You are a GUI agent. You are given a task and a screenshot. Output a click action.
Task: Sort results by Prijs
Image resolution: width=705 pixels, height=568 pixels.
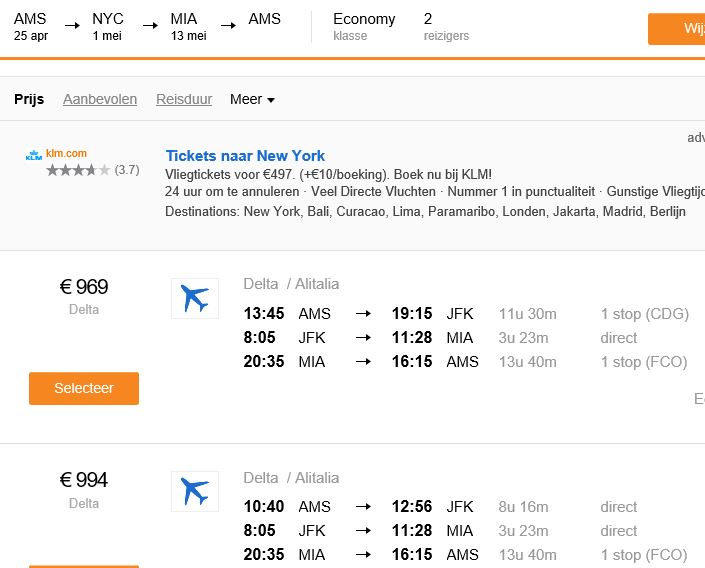point(29,99)
